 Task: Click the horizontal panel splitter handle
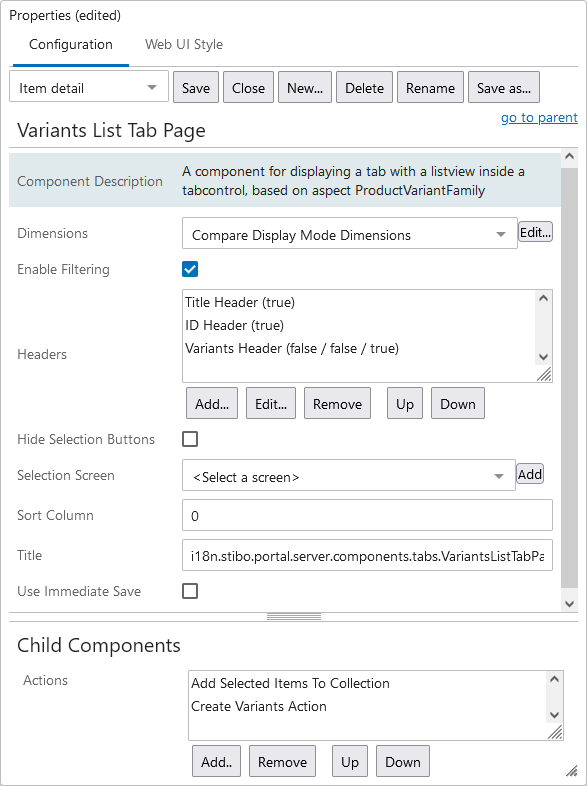tap(294, 617)
